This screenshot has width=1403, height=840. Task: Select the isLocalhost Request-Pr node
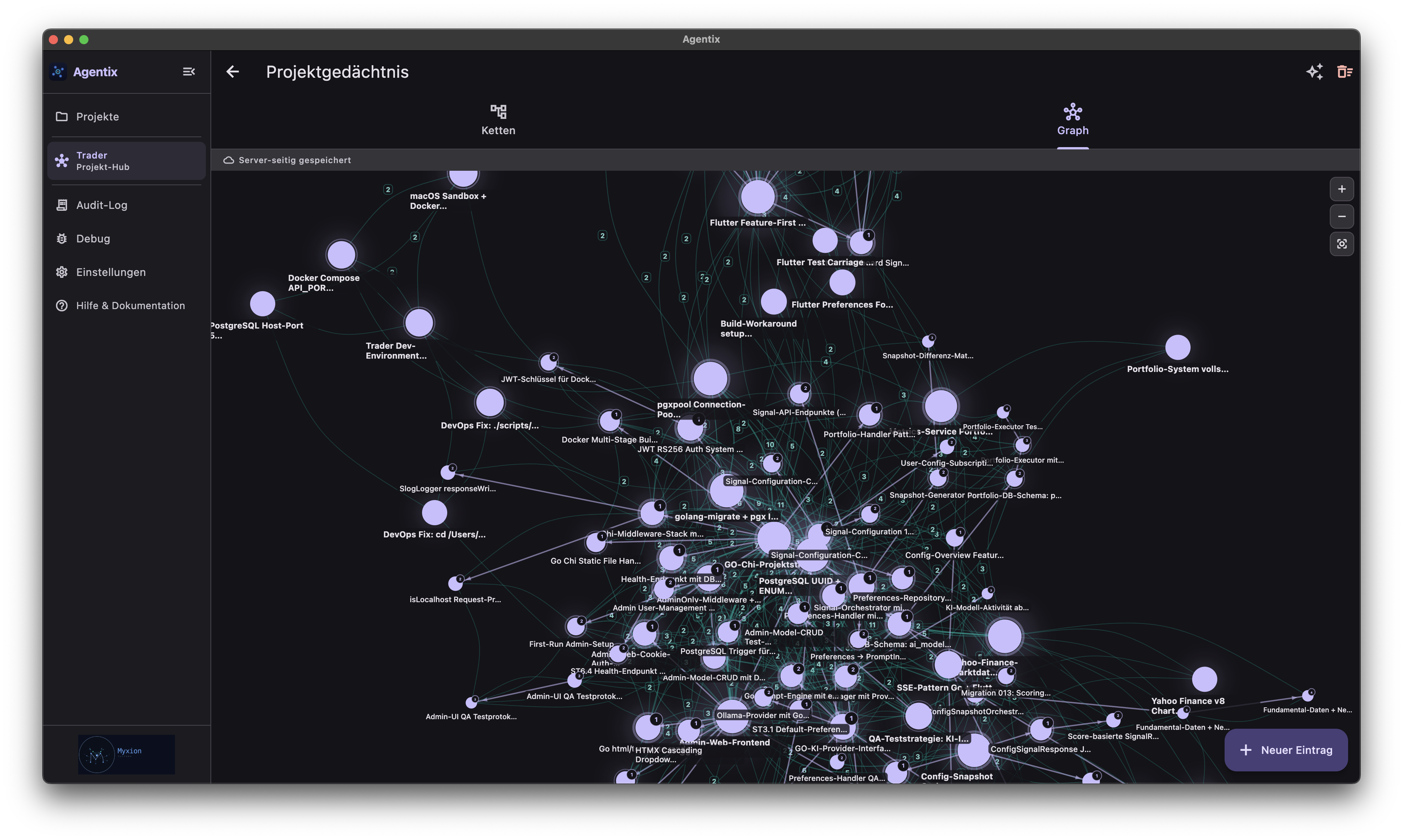pyautogui.click(x=455, y=583)
